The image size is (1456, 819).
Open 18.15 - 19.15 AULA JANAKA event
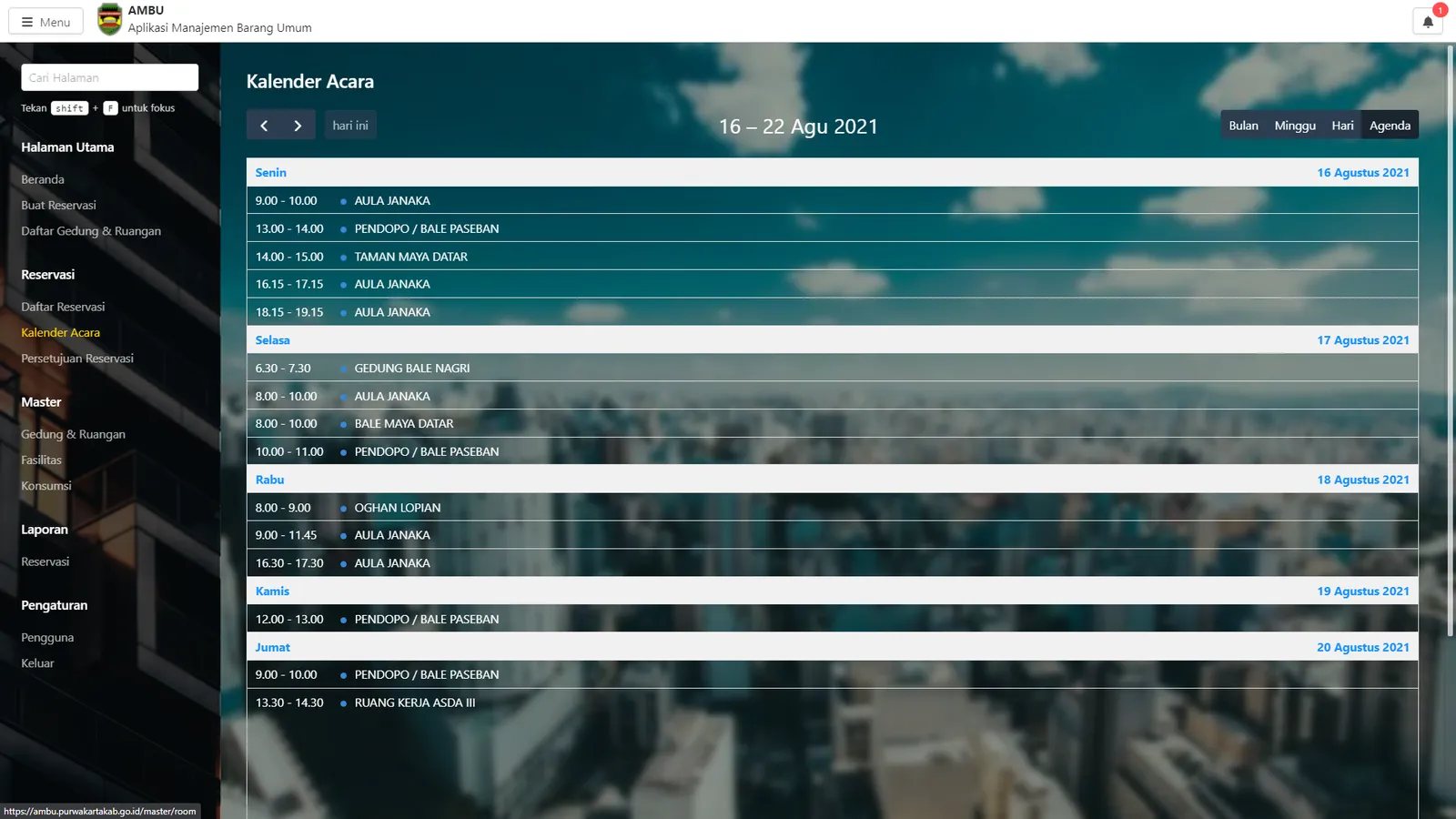coord(832,312)
